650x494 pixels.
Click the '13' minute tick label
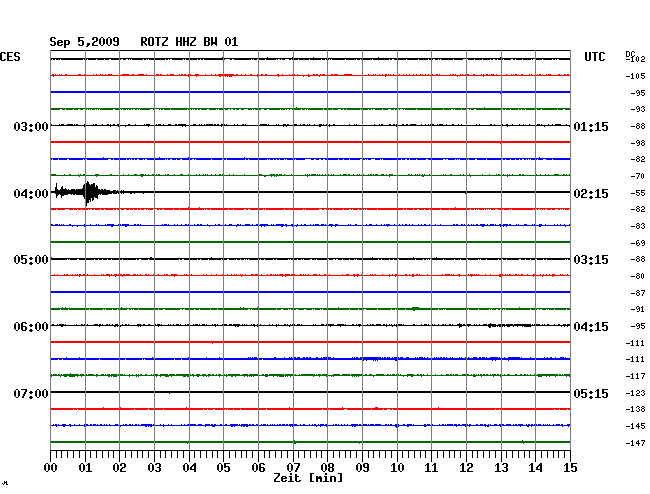pos(501,468)
